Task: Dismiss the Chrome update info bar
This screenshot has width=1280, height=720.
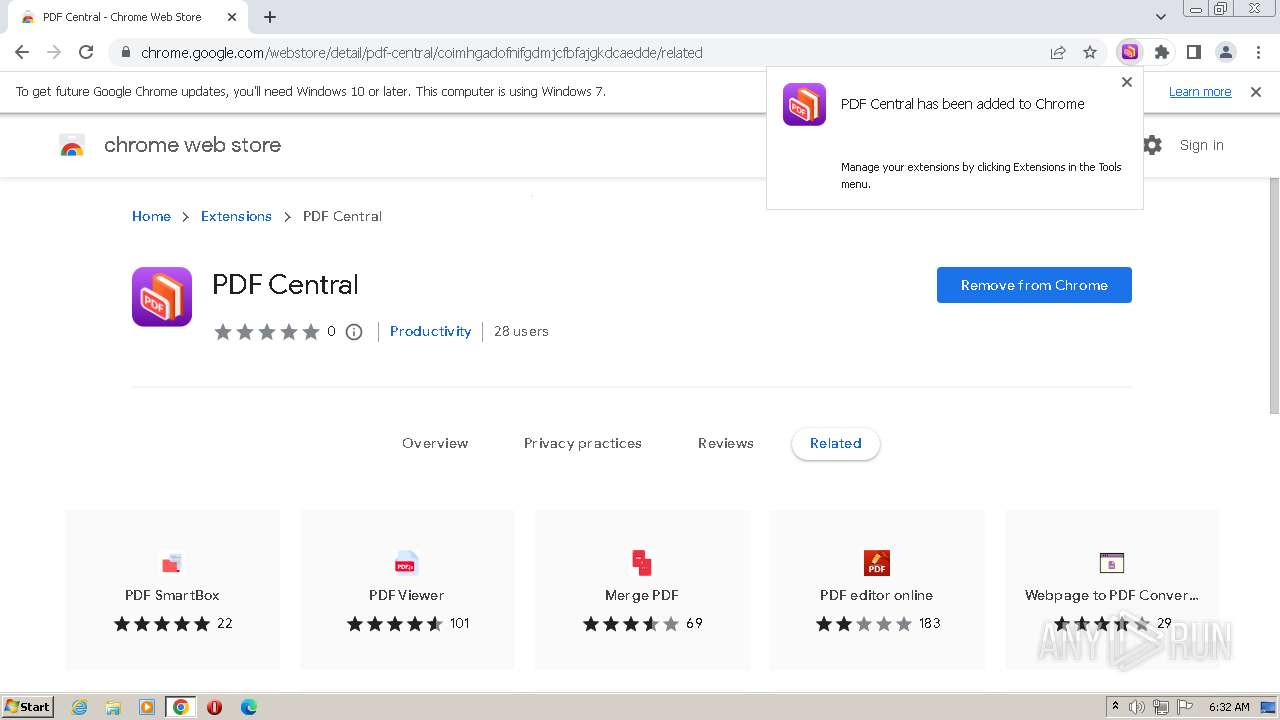Action: [x=1256, y=91]
